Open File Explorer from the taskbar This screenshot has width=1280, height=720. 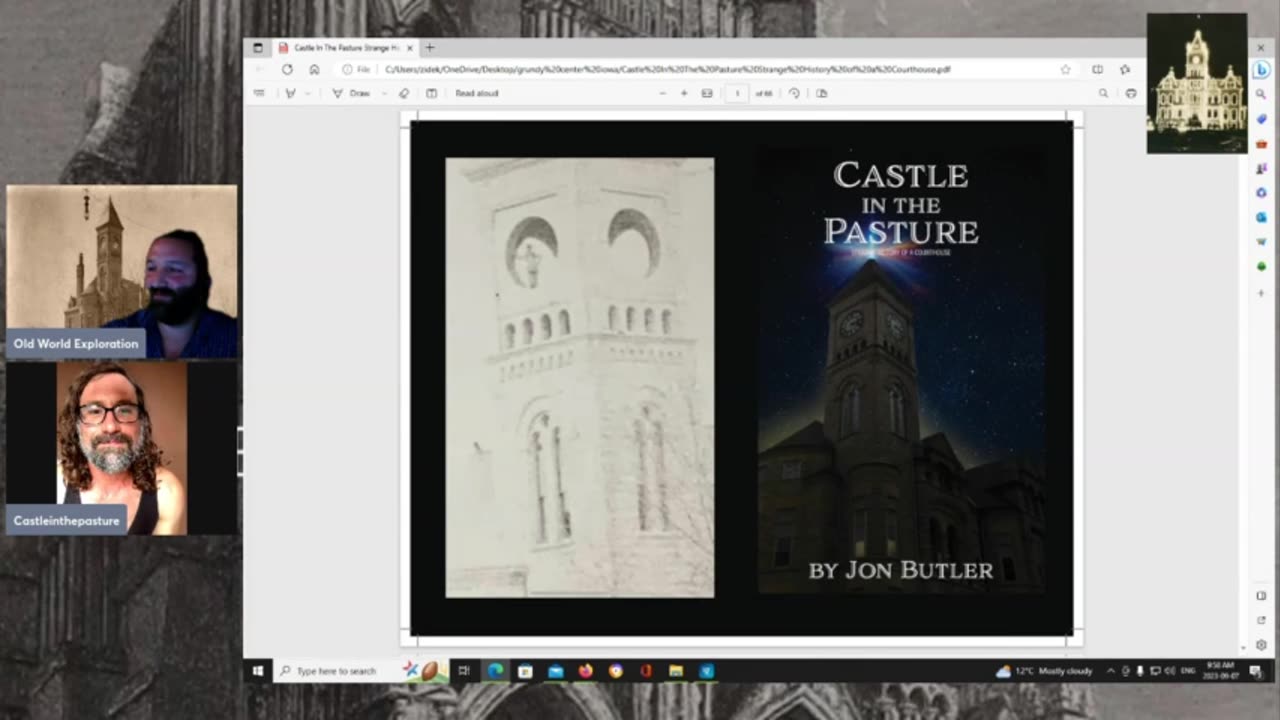click(x=676, y=671)
